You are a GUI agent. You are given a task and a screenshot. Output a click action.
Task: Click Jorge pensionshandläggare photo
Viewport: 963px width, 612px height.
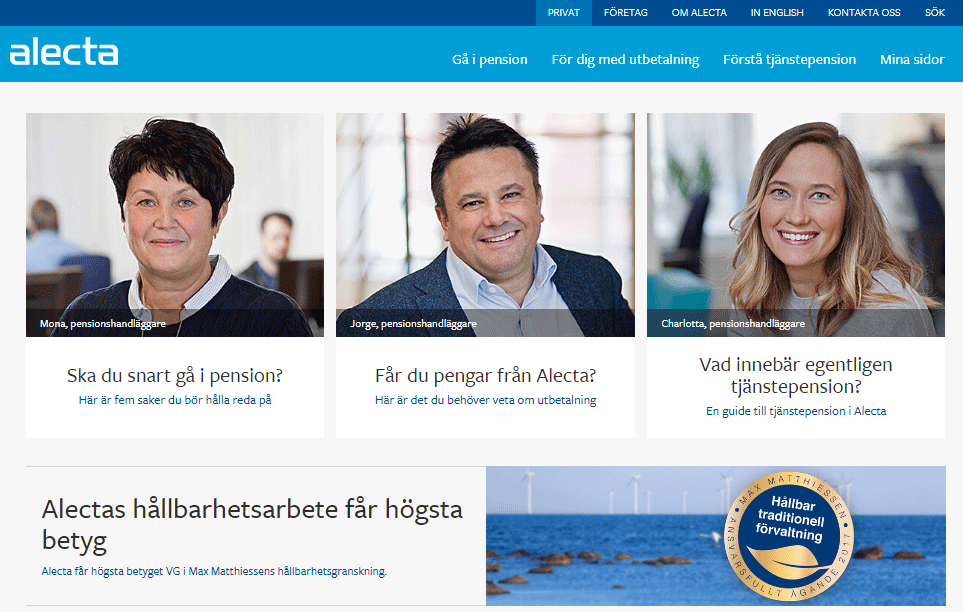point(485,225)
